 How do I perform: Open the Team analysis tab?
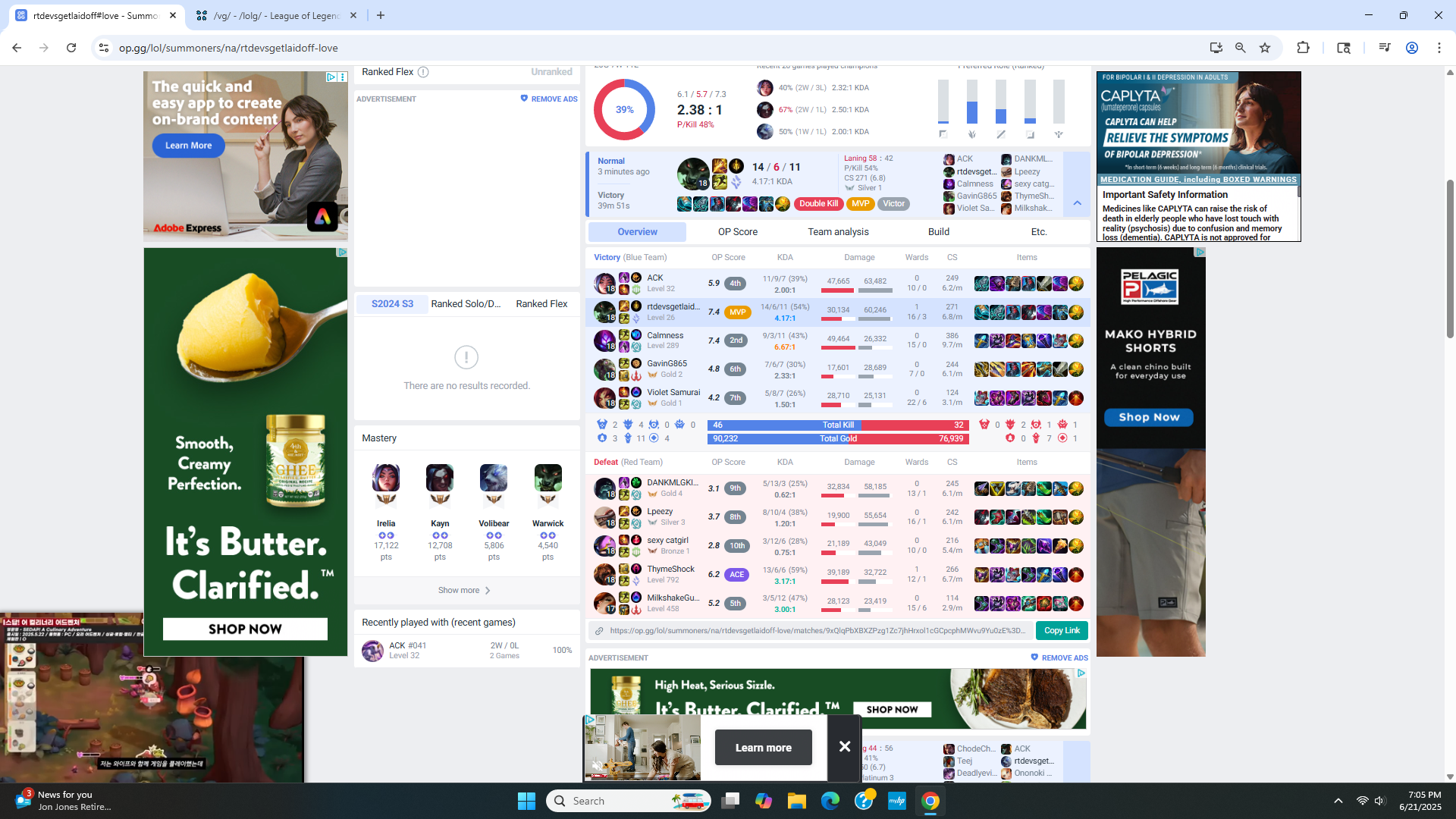[838, 232]
